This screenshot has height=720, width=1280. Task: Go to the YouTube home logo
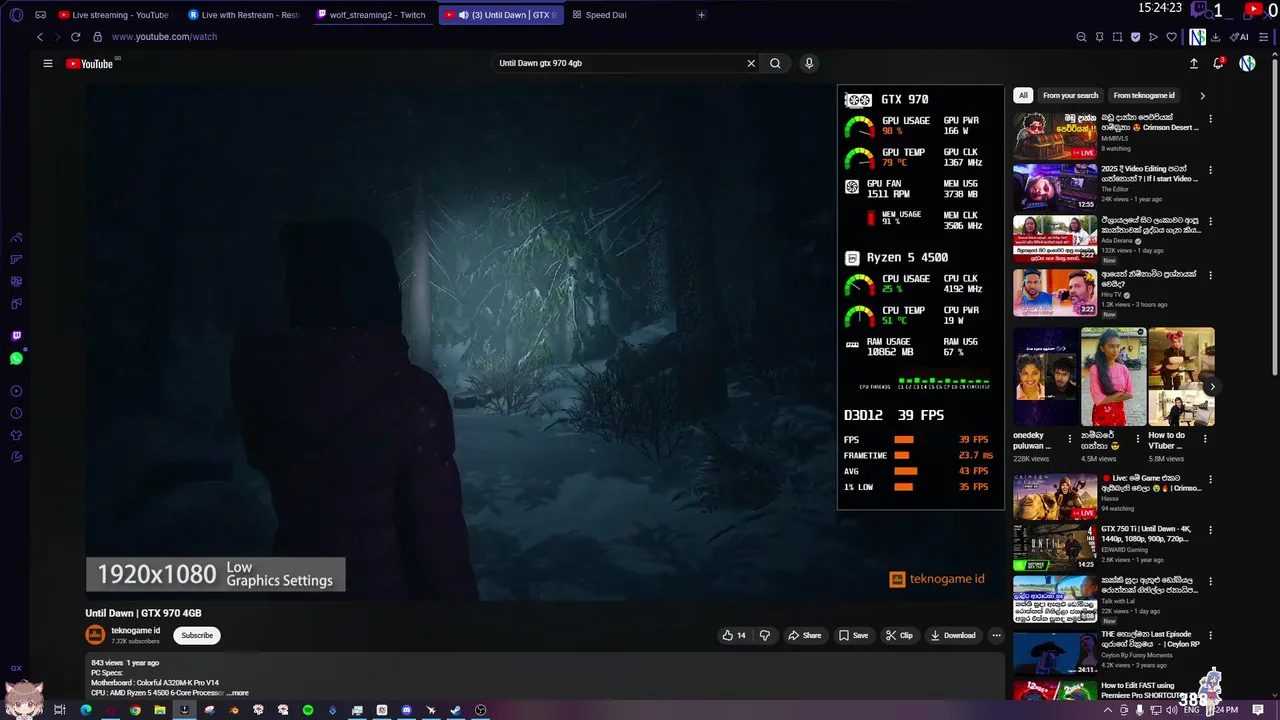[90, 63]
